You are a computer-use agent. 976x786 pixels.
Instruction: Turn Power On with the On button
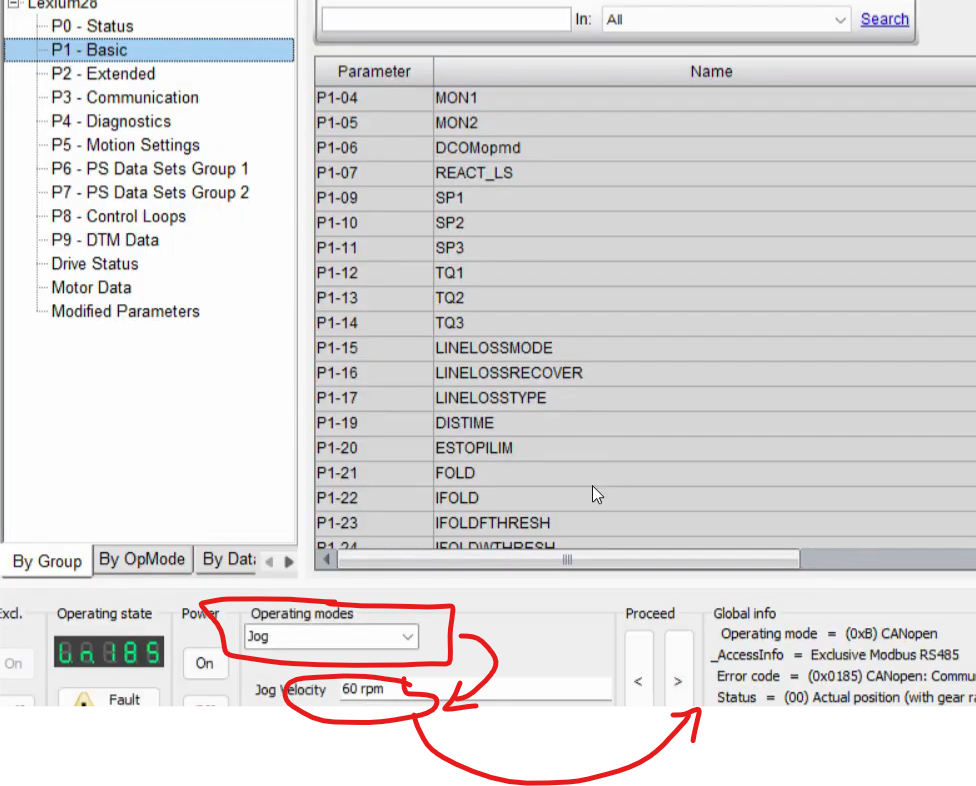(204, 663)
